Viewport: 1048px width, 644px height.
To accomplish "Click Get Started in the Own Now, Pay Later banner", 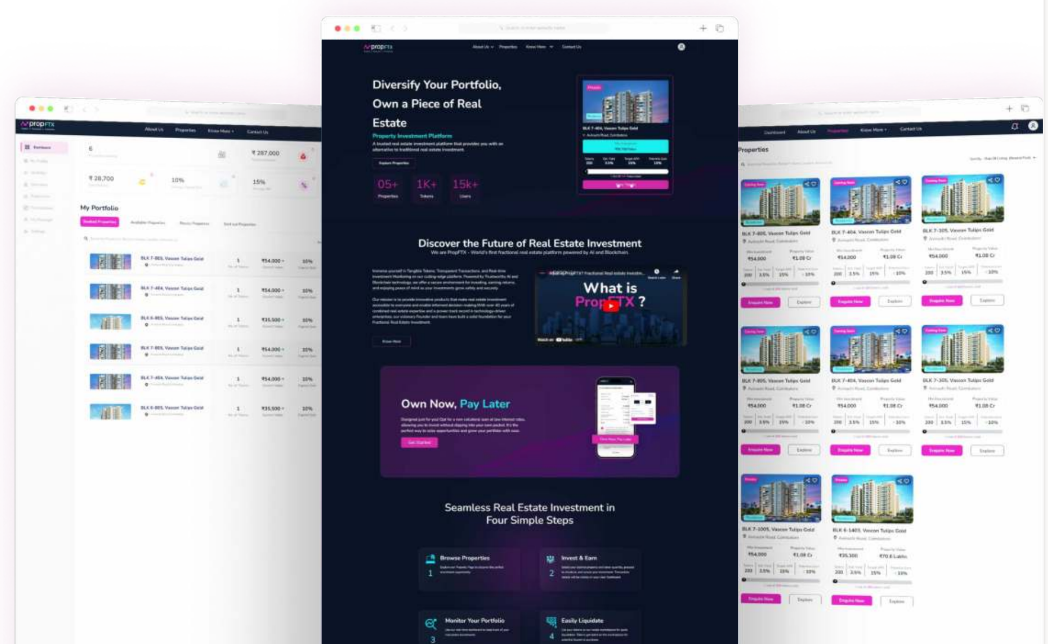I will click(420, 442).
